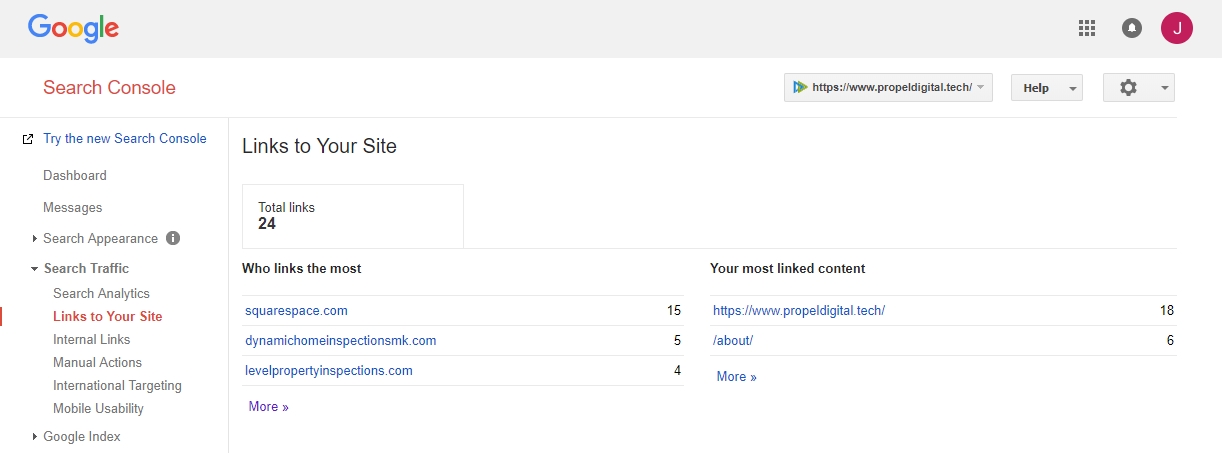Open Mobile Usability in the sidebar
The image size is (1223, 453).
99,408
